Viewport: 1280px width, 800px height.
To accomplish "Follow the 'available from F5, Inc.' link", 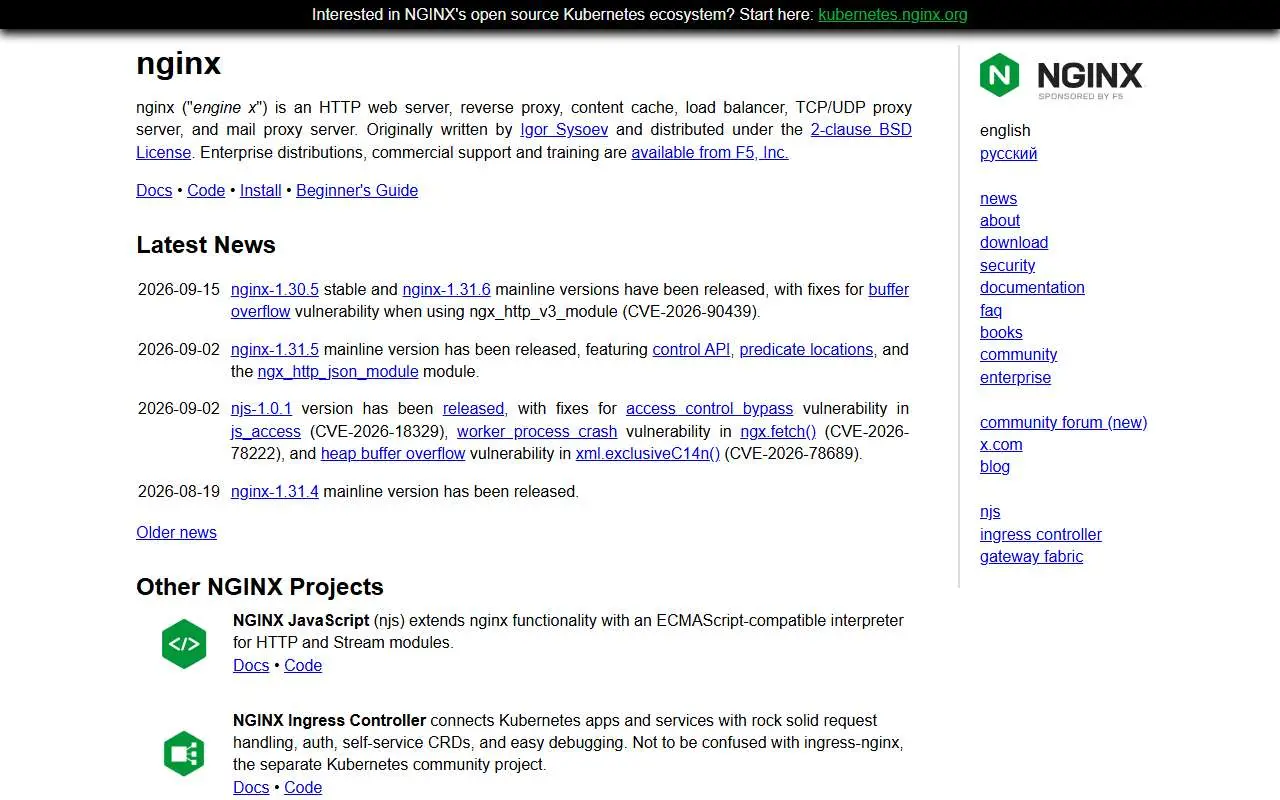I will pos(710,153).
